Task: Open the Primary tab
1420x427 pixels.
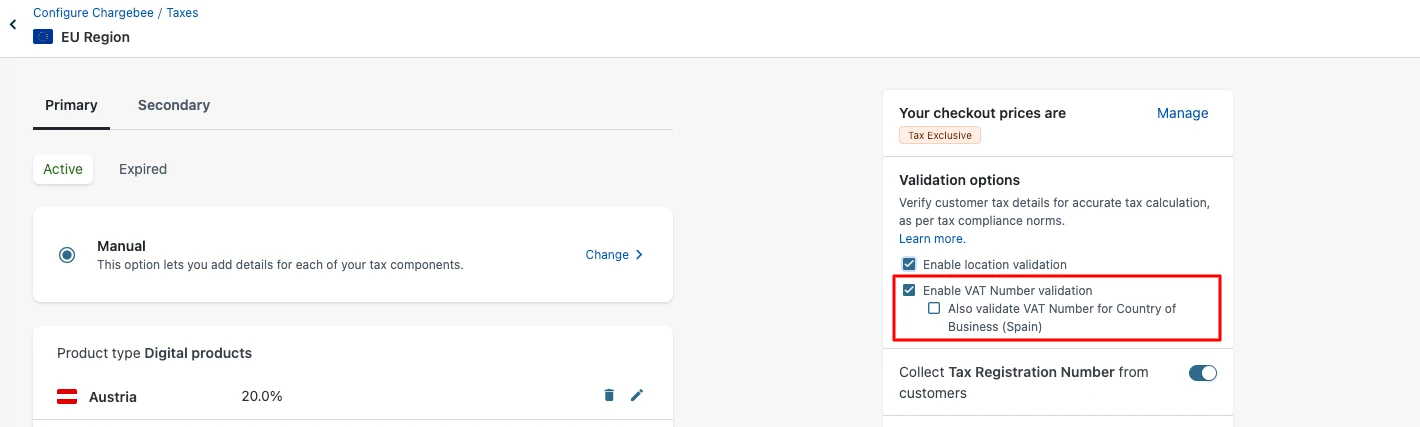Action: [x=71, y=105]
